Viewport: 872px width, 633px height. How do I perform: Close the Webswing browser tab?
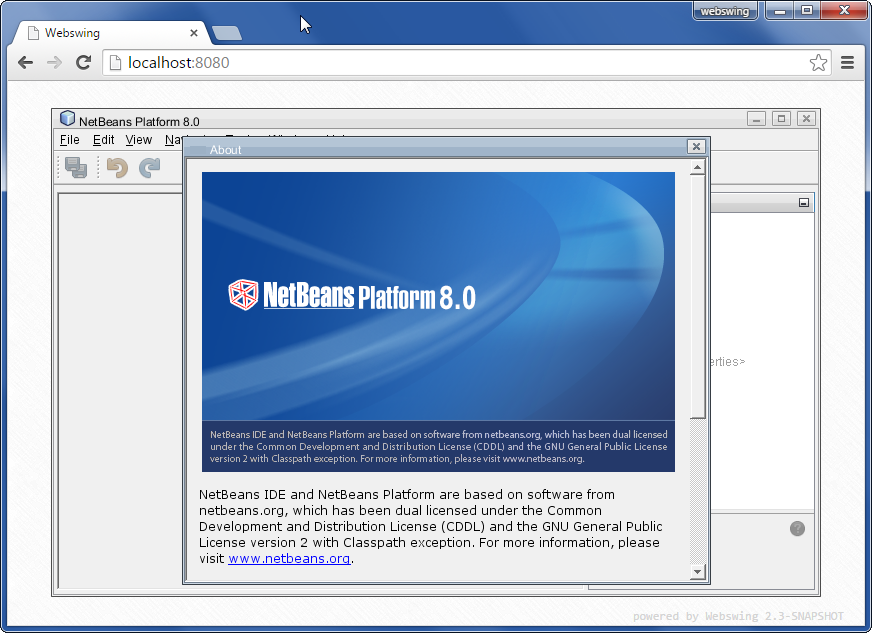click(194, 33)
